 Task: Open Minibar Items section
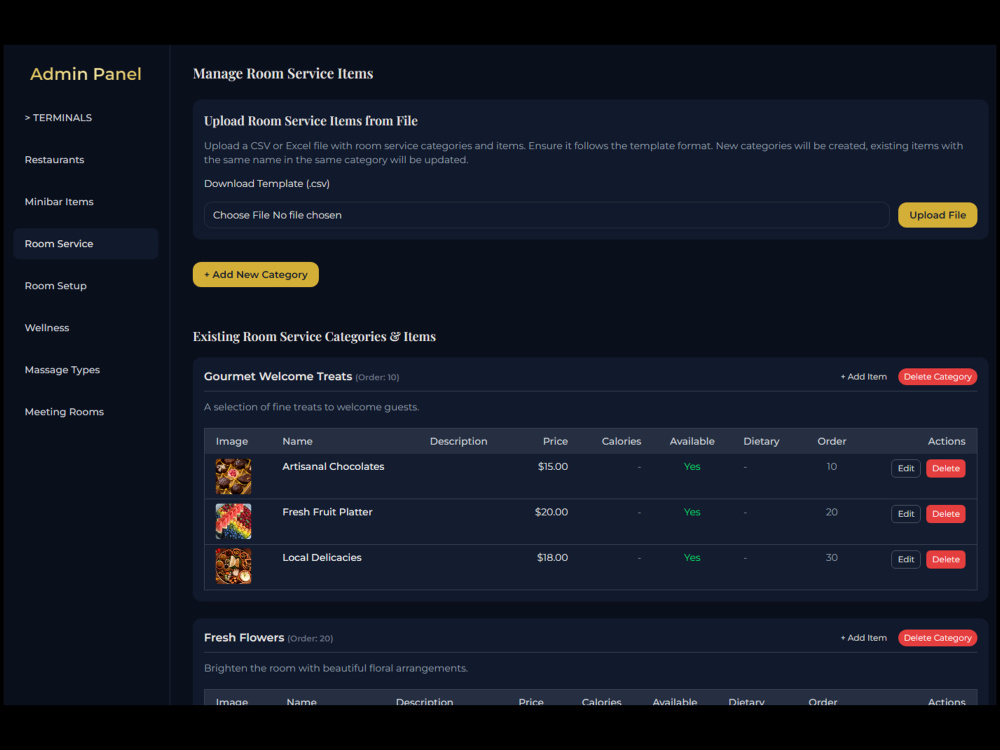59,202
